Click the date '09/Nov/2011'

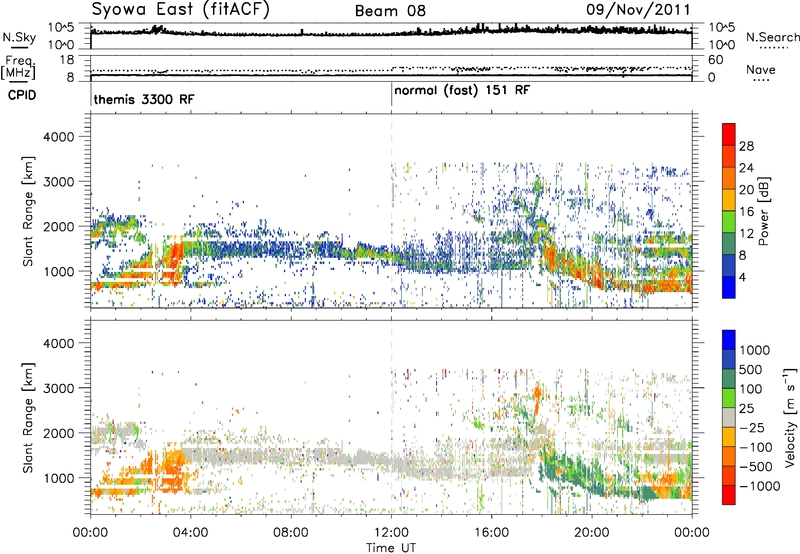[638, 9]
